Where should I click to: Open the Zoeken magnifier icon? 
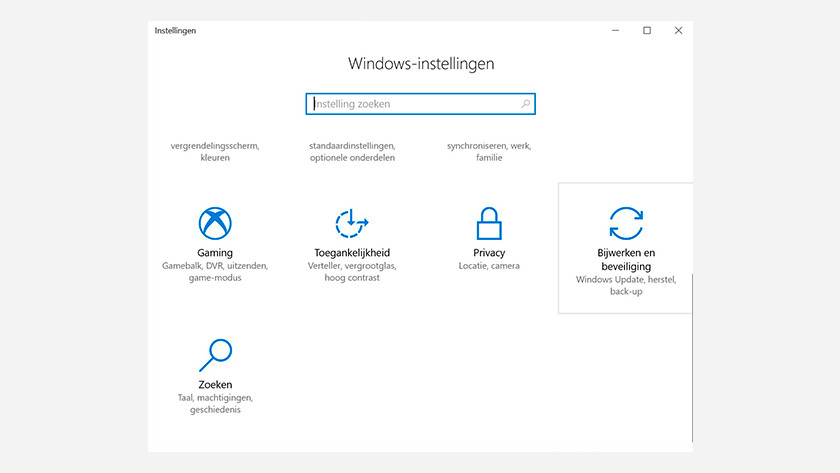coord(215,355)
